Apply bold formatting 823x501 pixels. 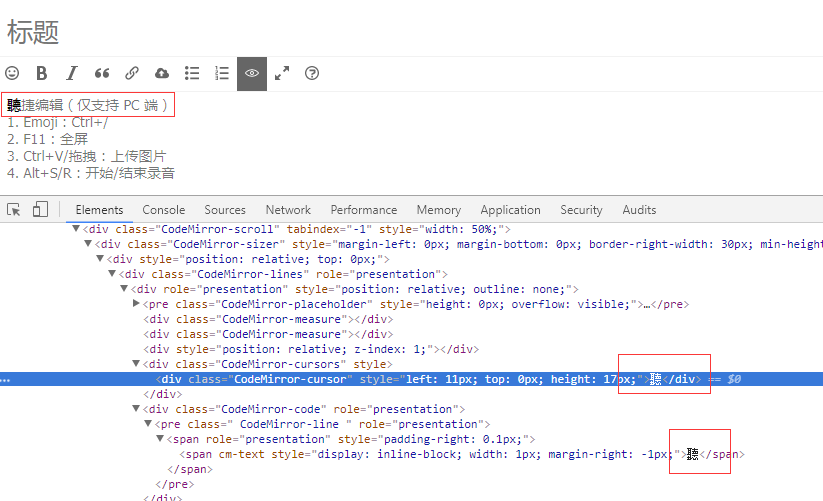(41, 73)
